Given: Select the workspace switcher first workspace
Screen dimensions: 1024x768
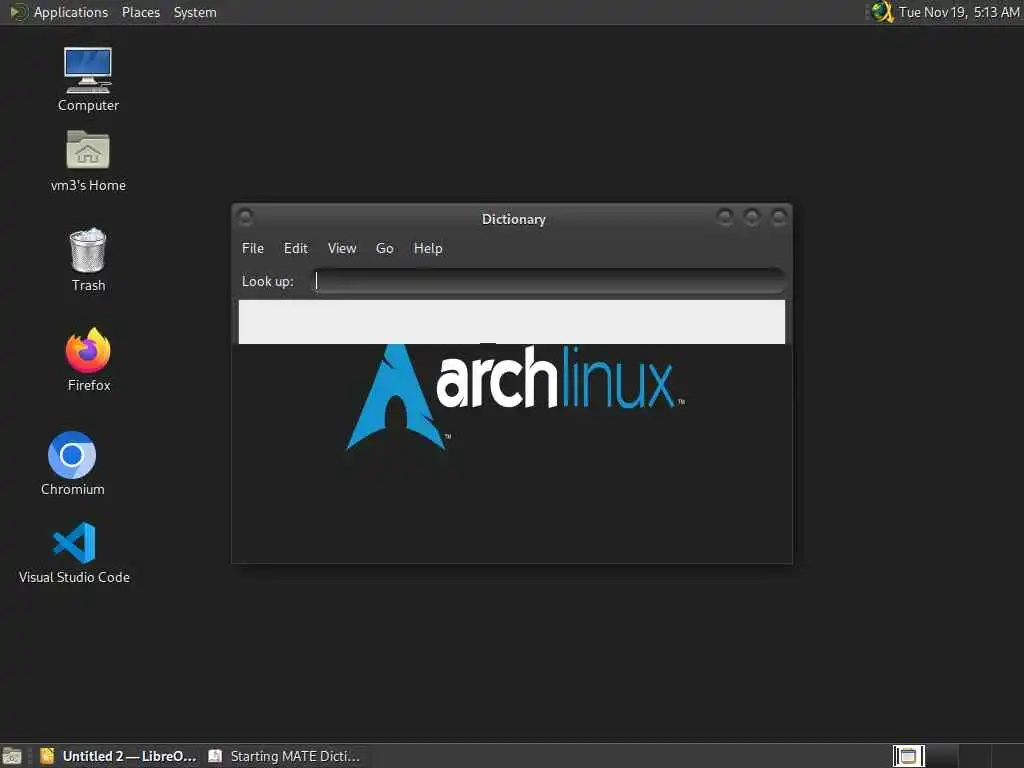Looking at the screenshot, I should 908,756.
